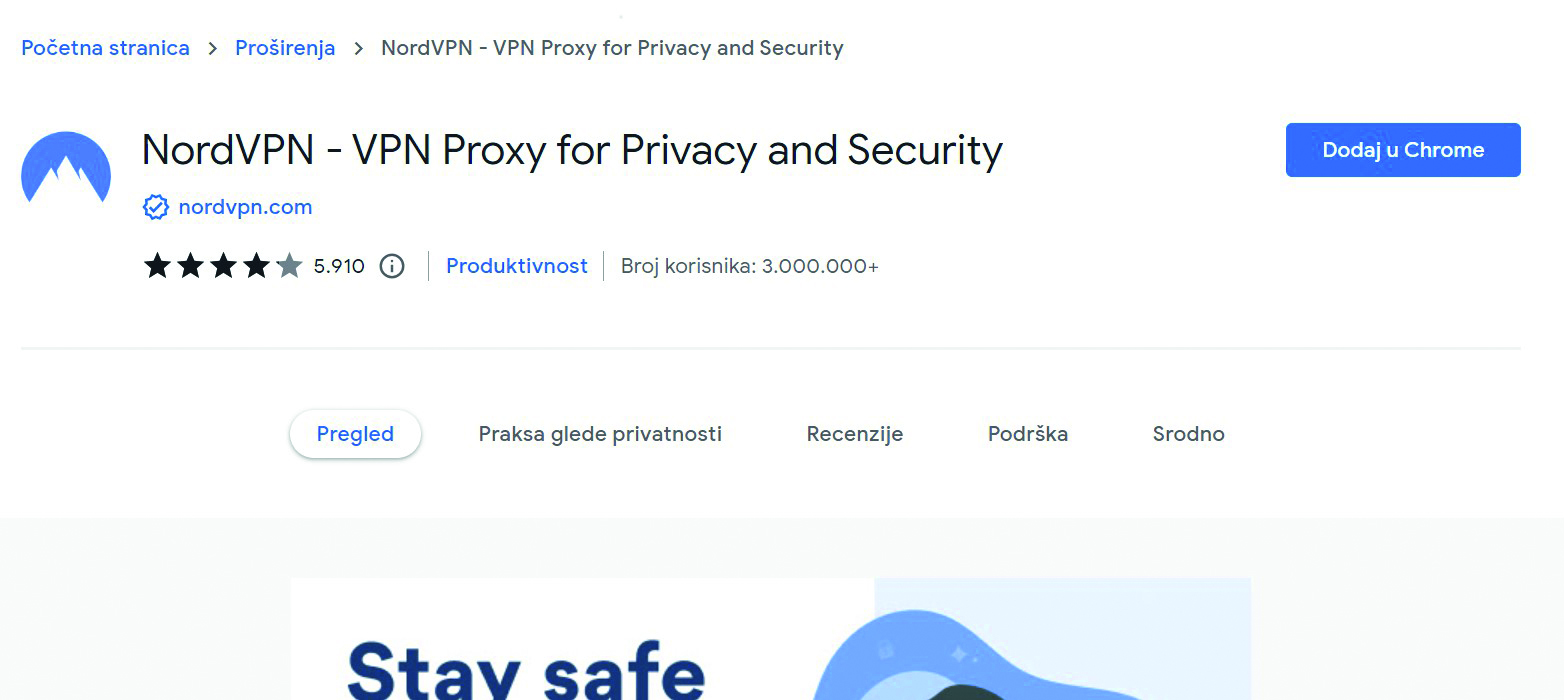
Task: Go to Početna stranica breadcrumb link
Action: click(x=105, y=48)
